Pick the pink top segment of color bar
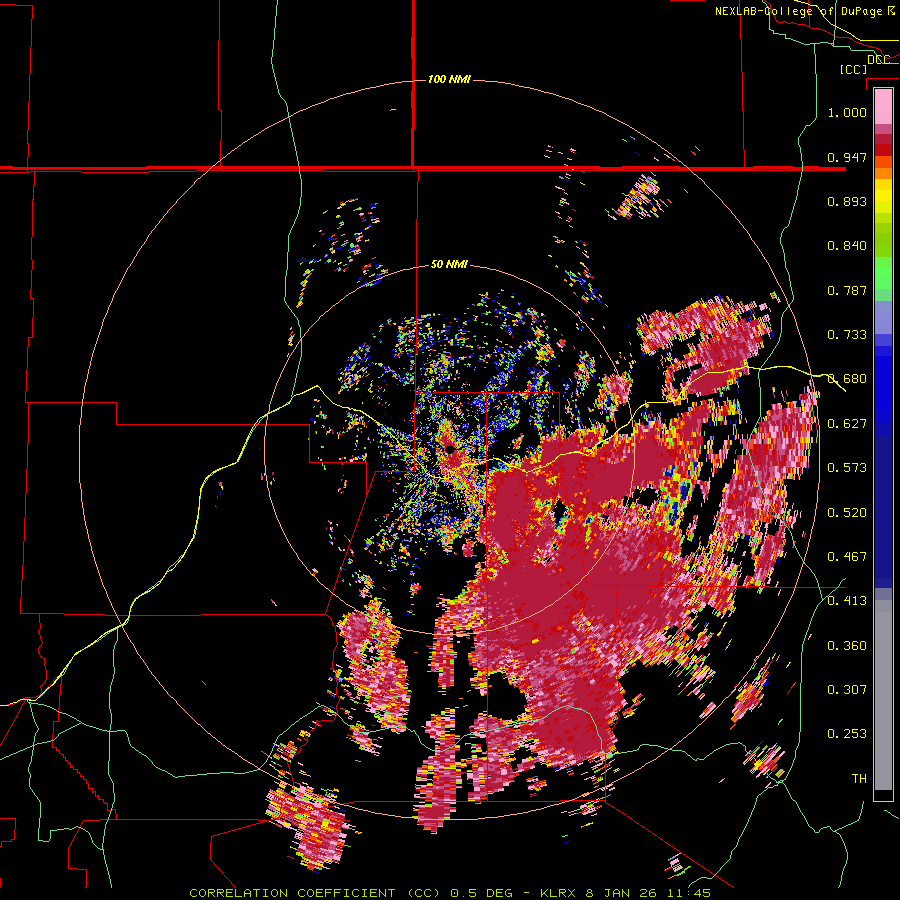 [x=883, y=107]
